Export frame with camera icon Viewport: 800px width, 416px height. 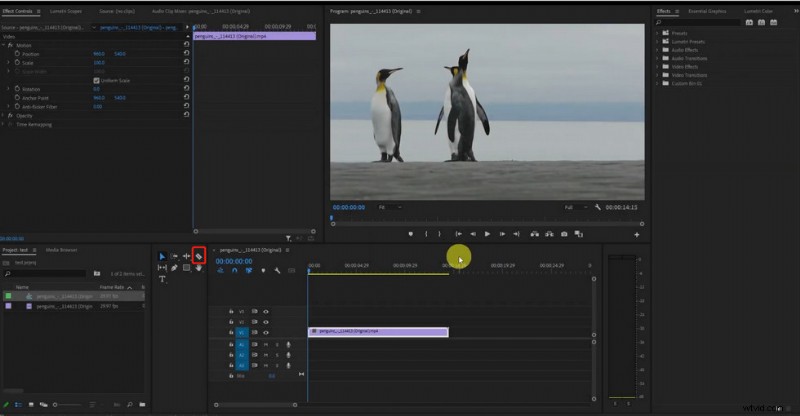[564, 234]
